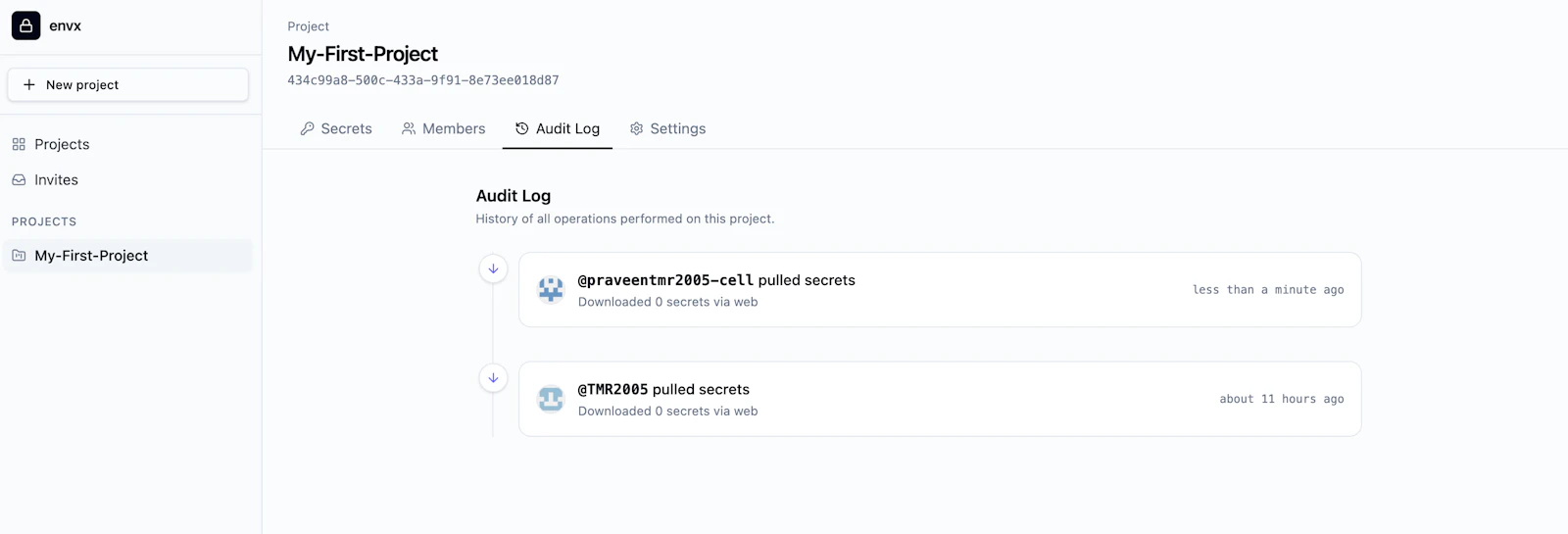Click the Projects grid icon
Screen dimensions: 1568x534
coord(19,144)
